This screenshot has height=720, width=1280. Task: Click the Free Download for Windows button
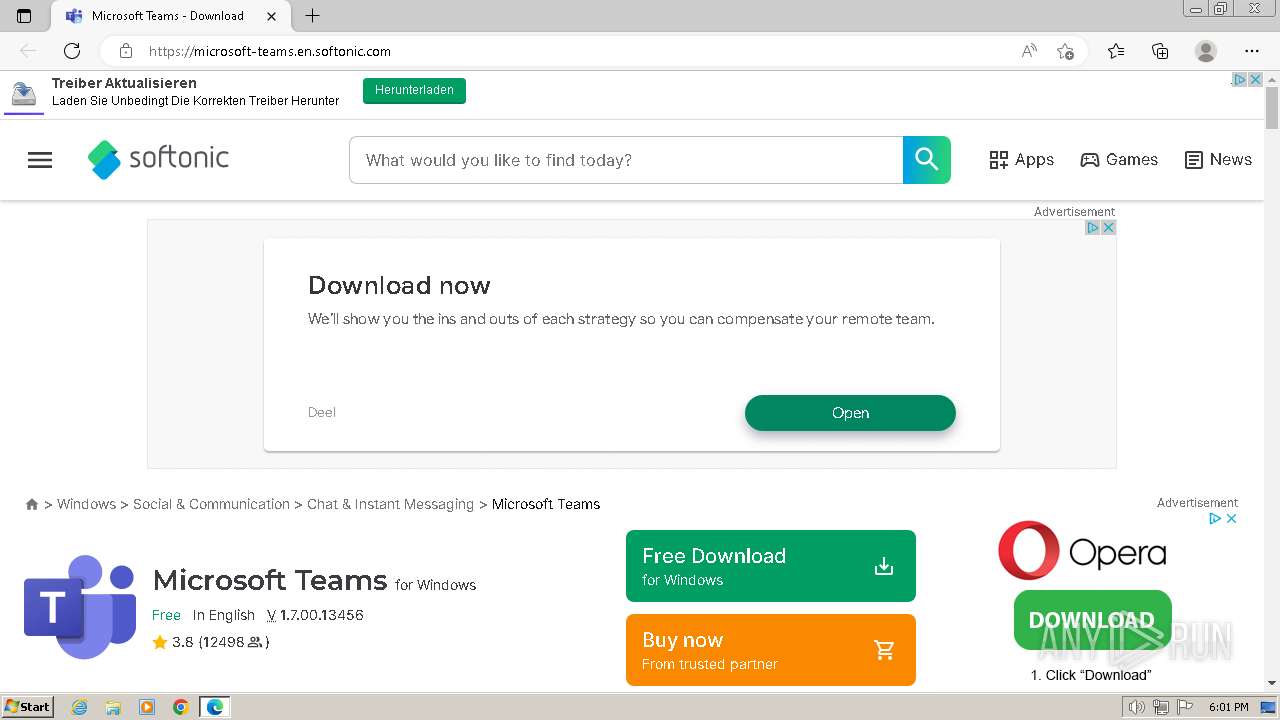771,566
